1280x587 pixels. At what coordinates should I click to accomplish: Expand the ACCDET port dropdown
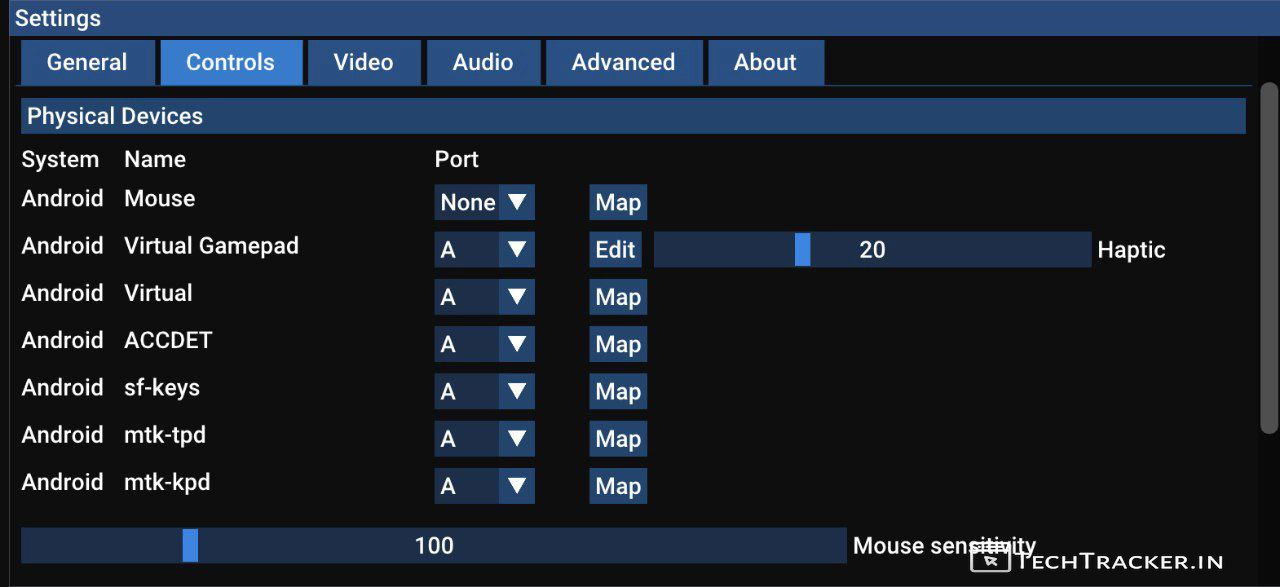(485, 344)
